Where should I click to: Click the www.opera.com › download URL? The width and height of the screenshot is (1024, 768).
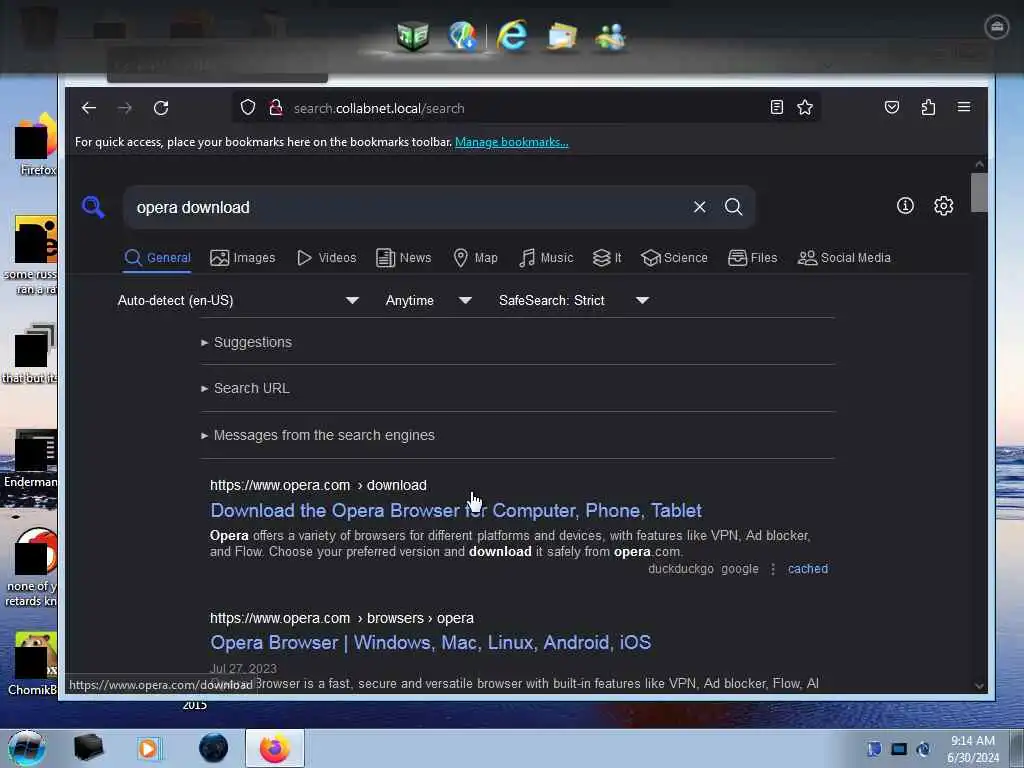pos(318,485)
